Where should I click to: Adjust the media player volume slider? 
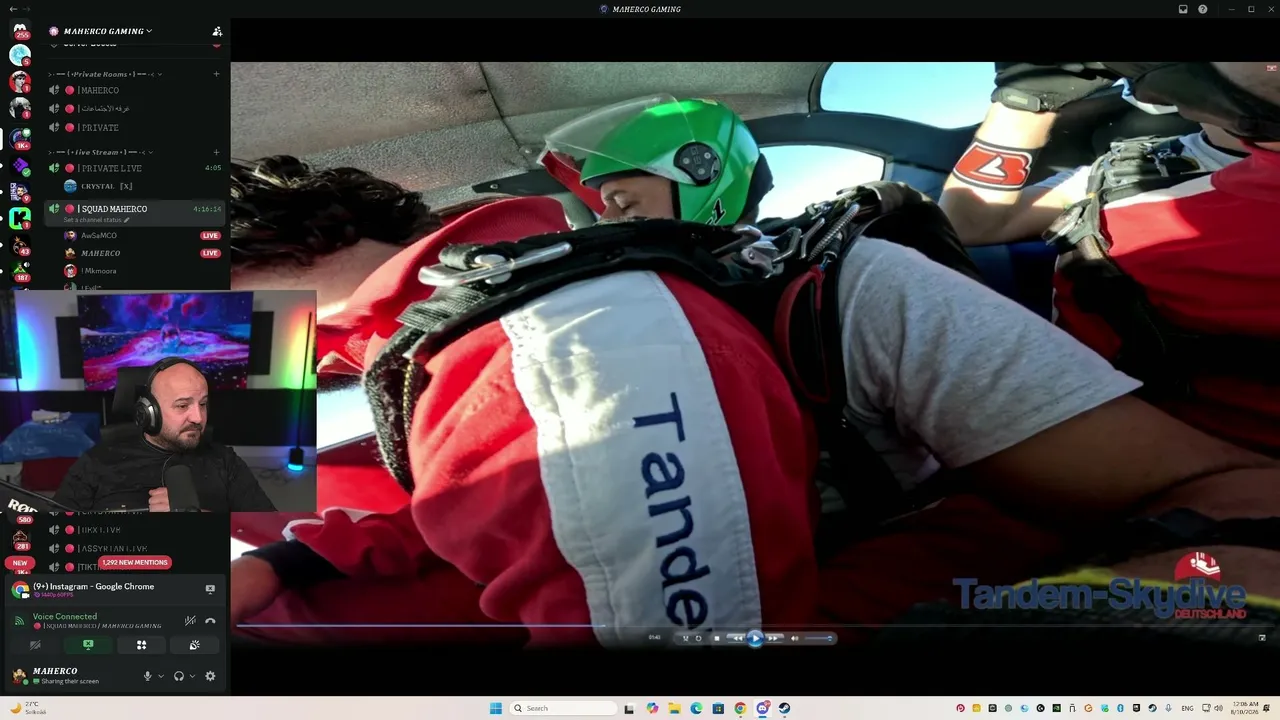pyautogui.click(x=818, y=638)
